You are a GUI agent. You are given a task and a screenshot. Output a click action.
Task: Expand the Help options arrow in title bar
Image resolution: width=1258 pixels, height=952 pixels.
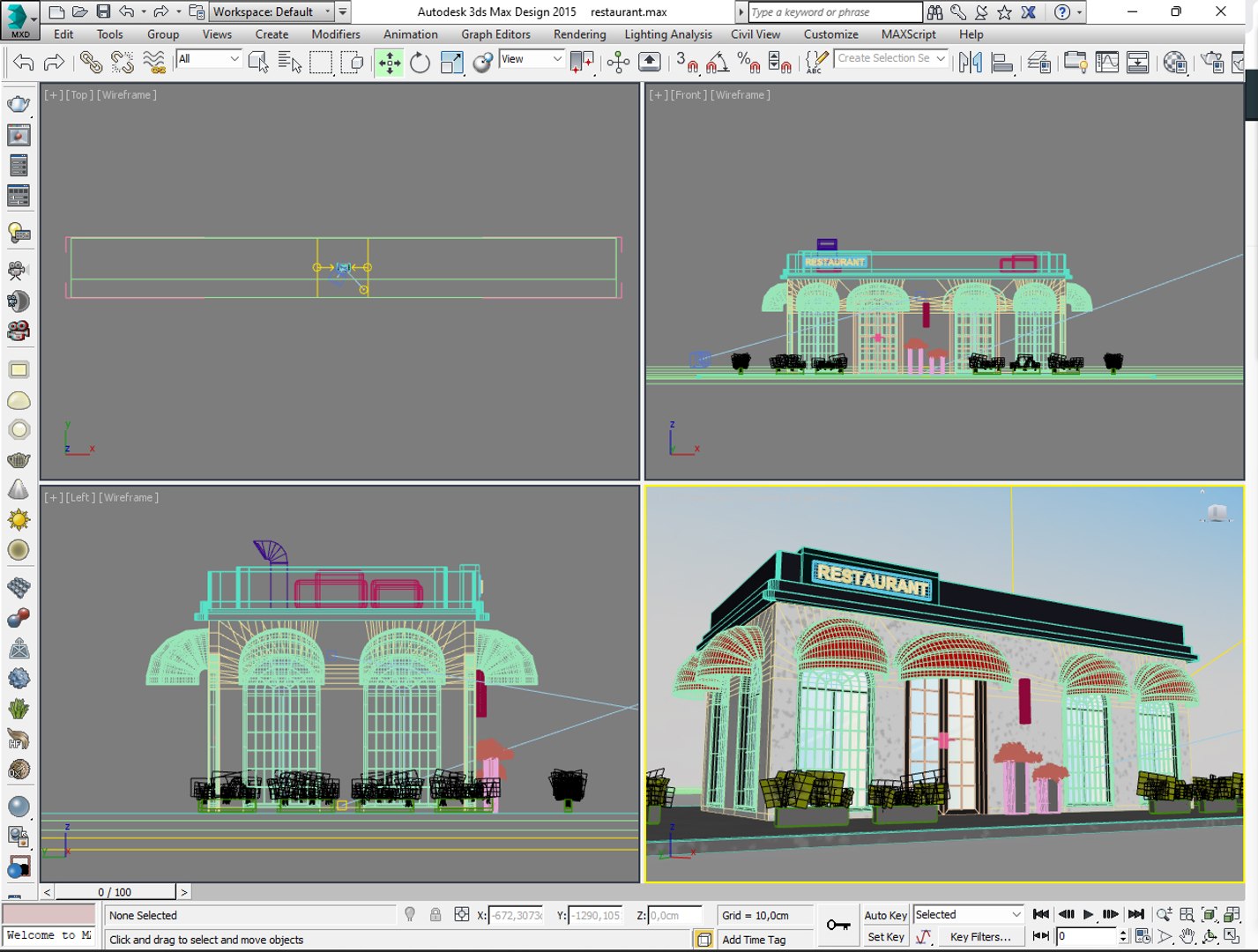[x=1079, y=12]
